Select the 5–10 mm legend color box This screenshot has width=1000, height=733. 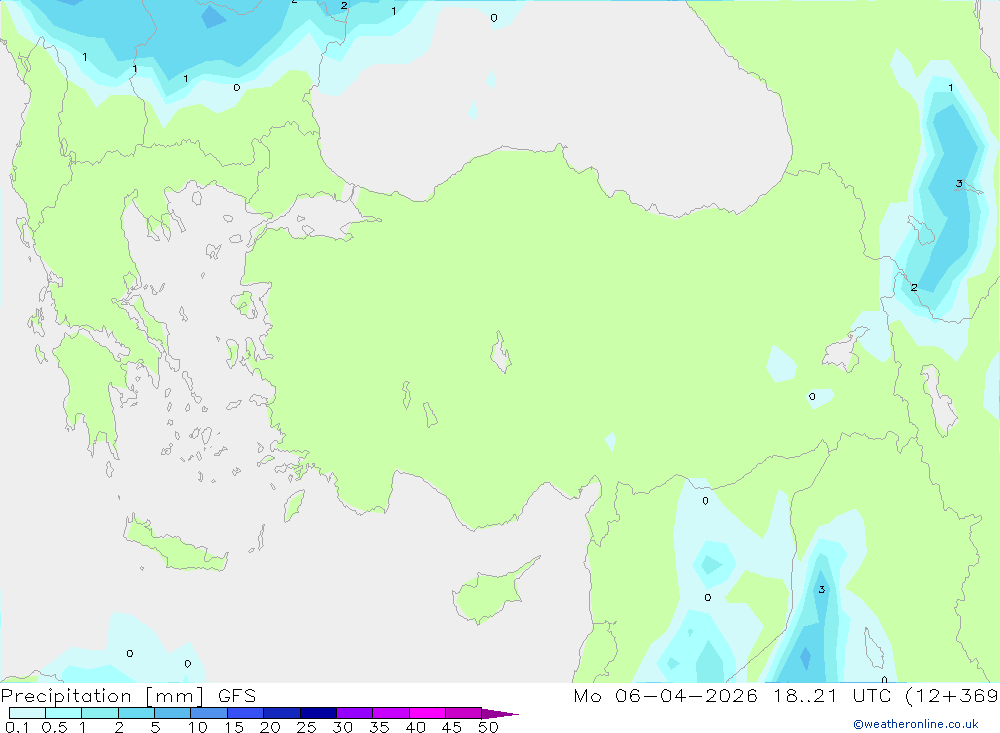(173, 713)
